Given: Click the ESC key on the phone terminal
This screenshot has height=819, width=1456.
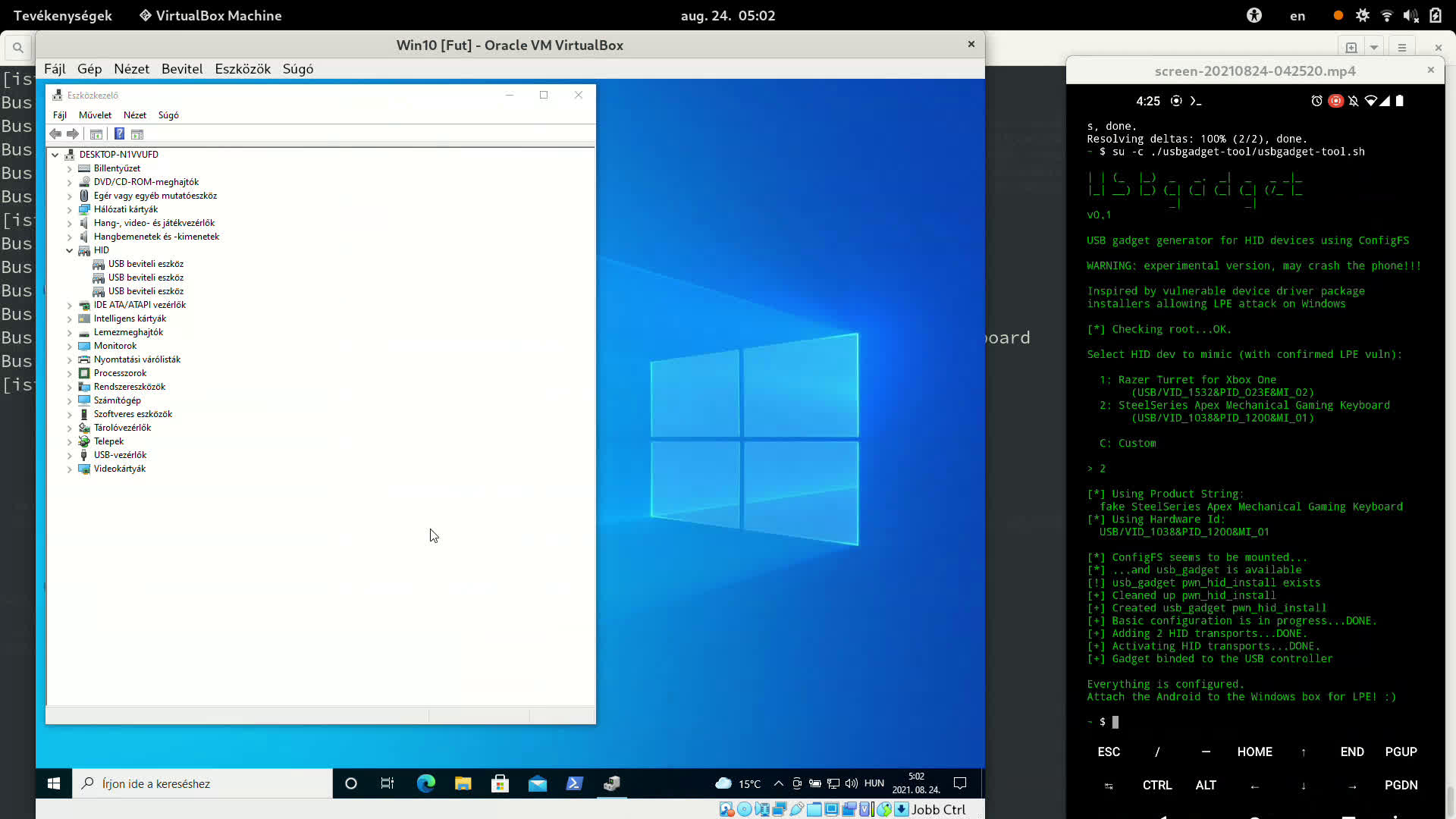Looking at the screenshot, I should [x=1109, y=752].
